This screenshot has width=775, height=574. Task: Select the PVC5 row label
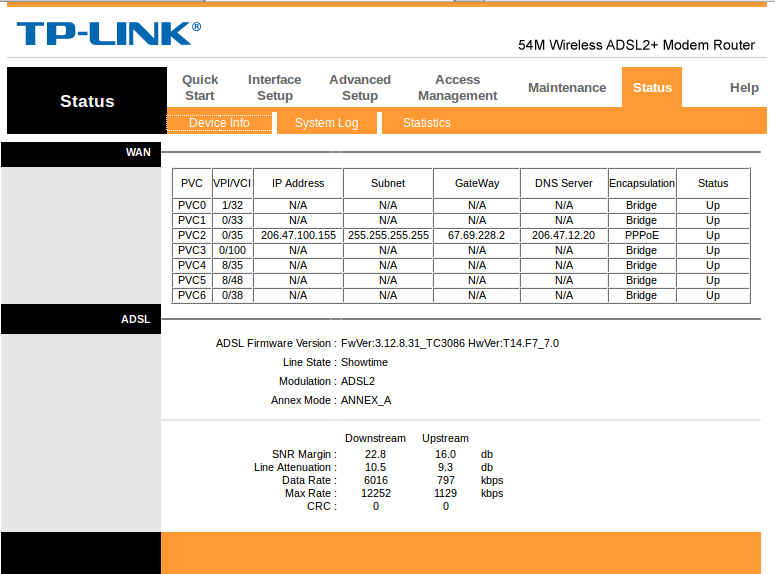(192, 280)
